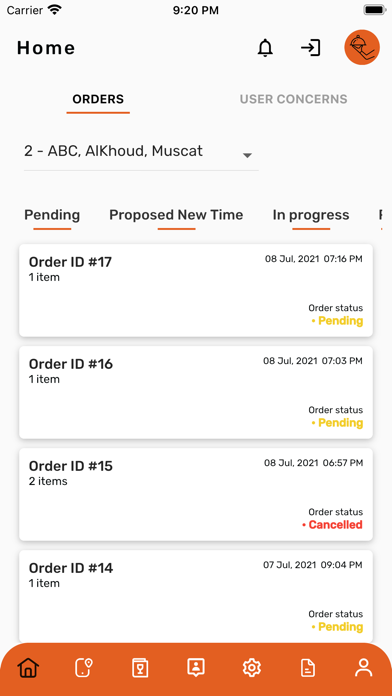392x696 pixels.
Task: Open the notifications bell icon
Action: pos(265,48)
